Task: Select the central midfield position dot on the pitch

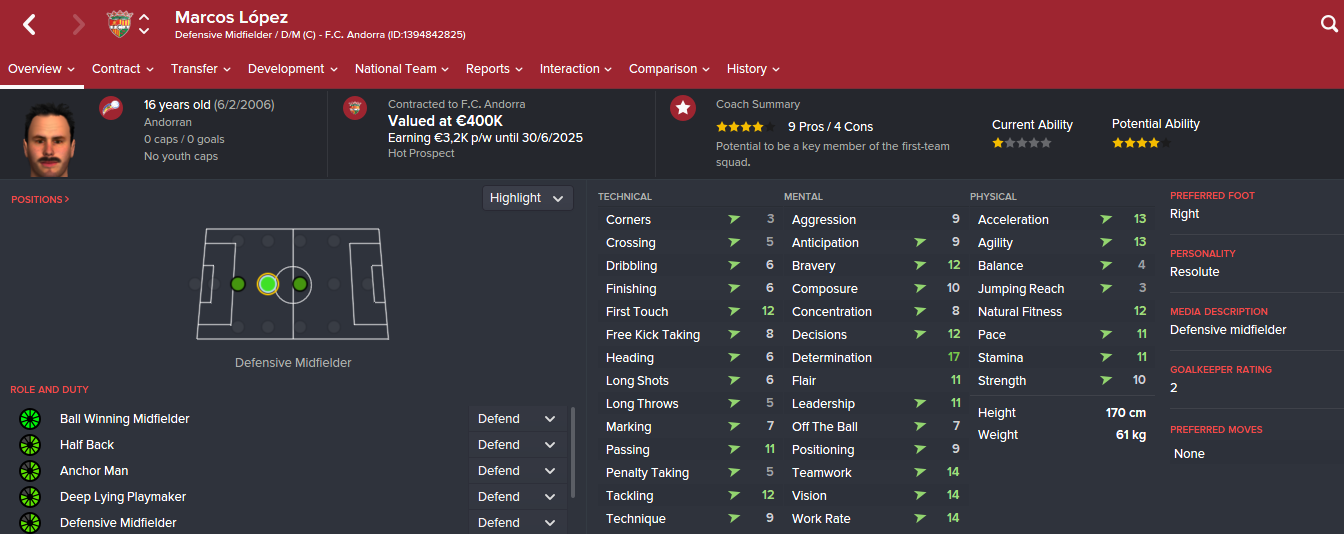Action: click(x=299, y=284)
